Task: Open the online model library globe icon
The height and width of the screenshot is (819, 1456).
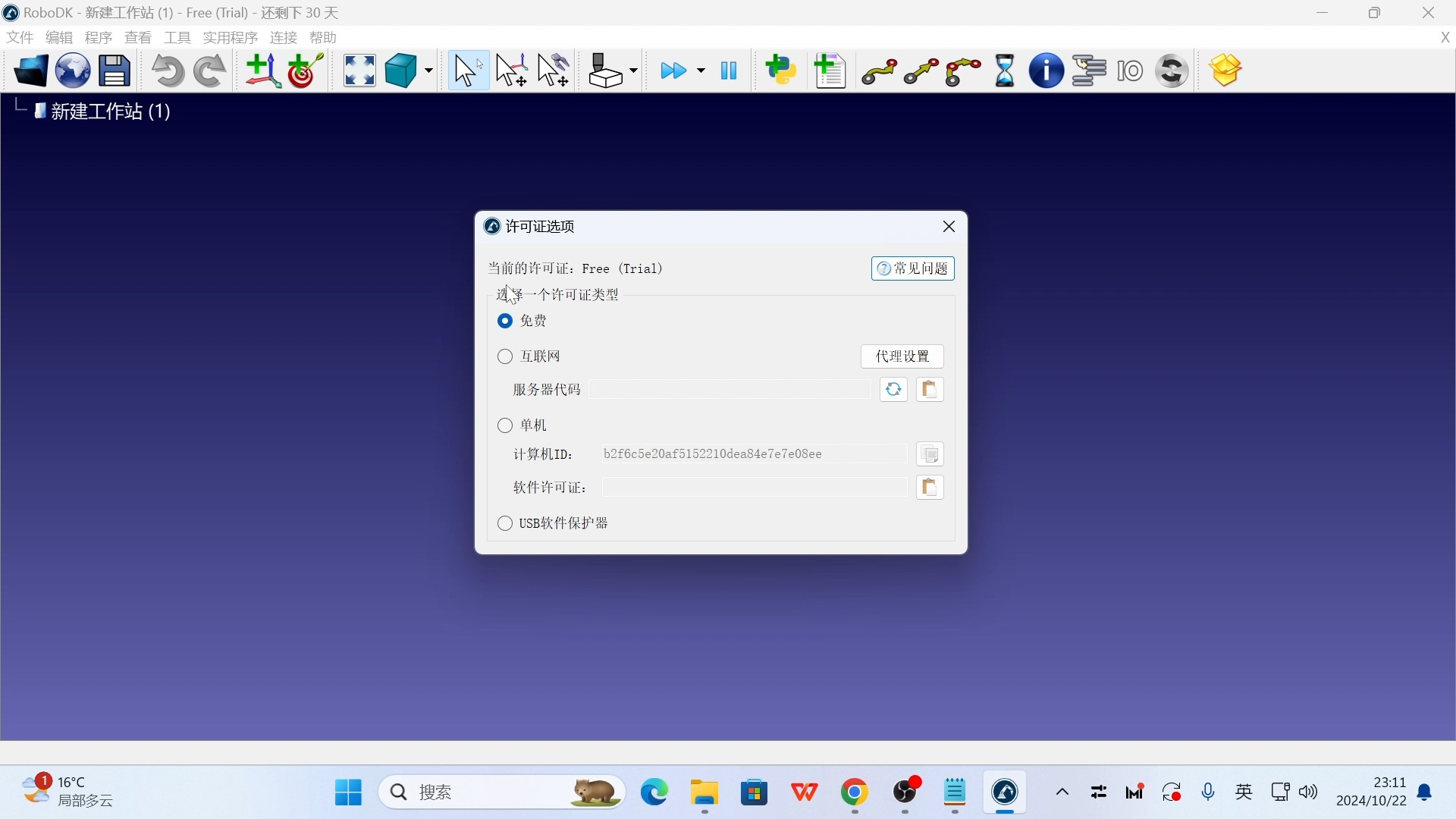Action: click(x=72, y=70)
